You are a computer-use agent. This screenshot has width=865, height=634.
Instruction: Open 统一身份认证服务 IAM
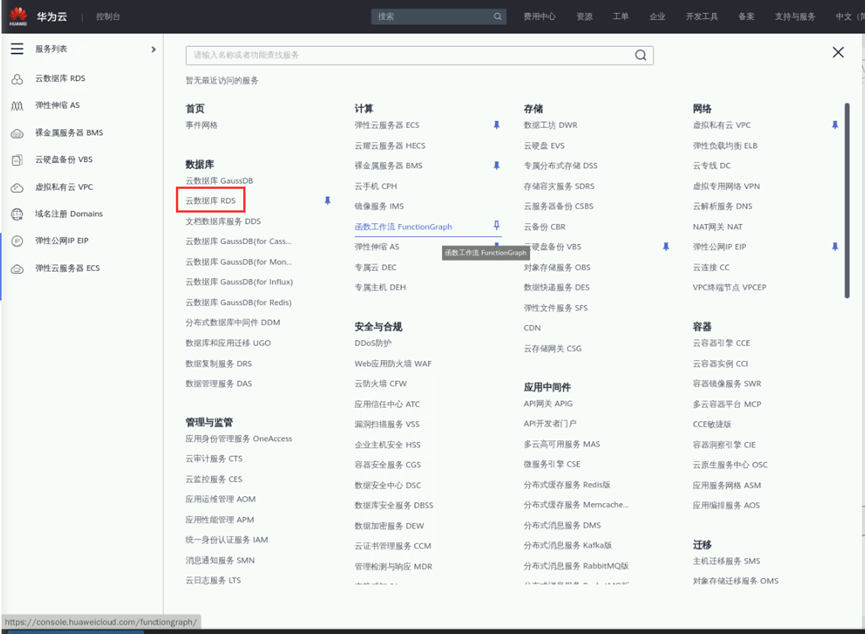coord(226,540)
